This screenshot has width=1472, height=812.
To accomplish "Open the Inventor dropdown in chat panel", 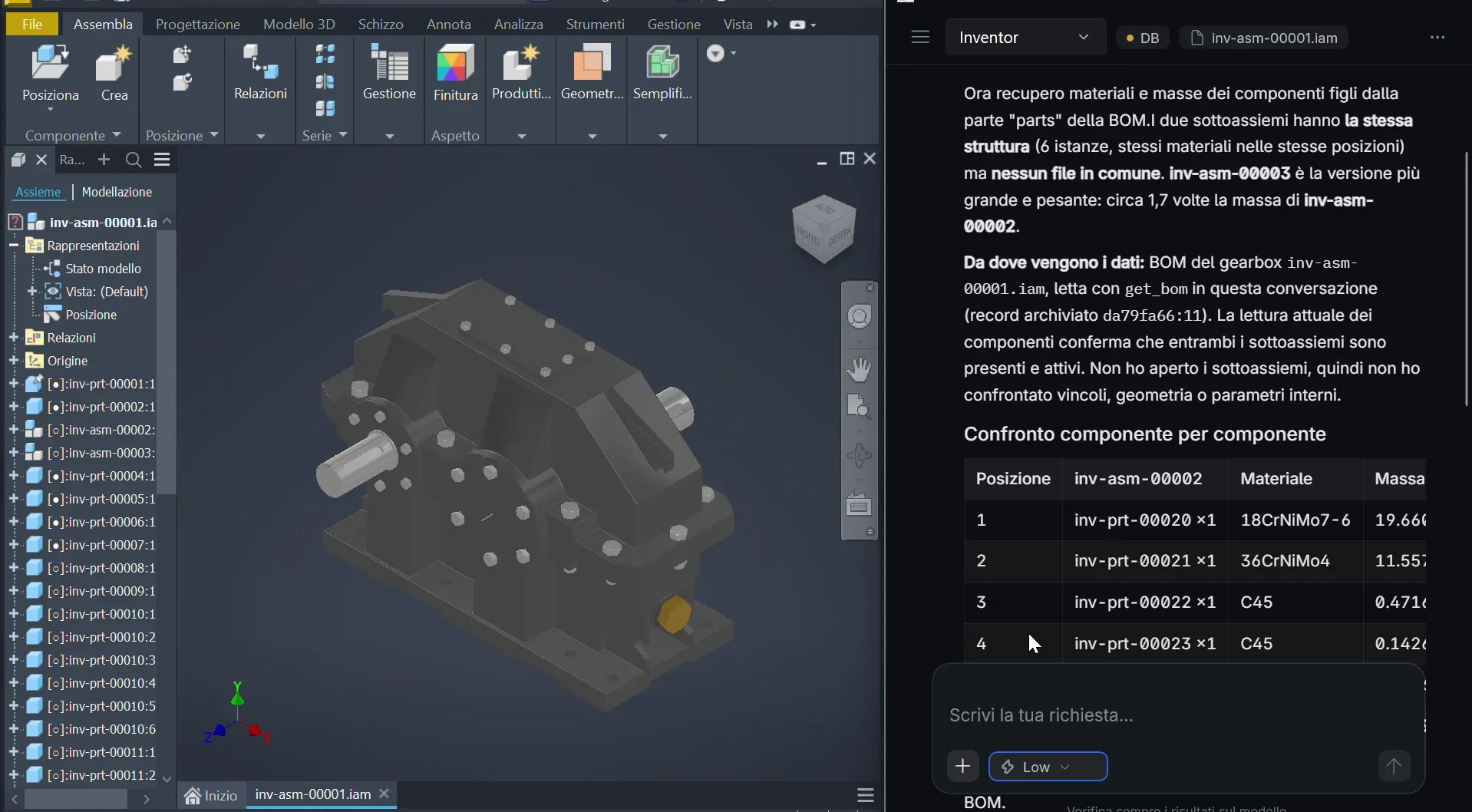I will 1025,37.
